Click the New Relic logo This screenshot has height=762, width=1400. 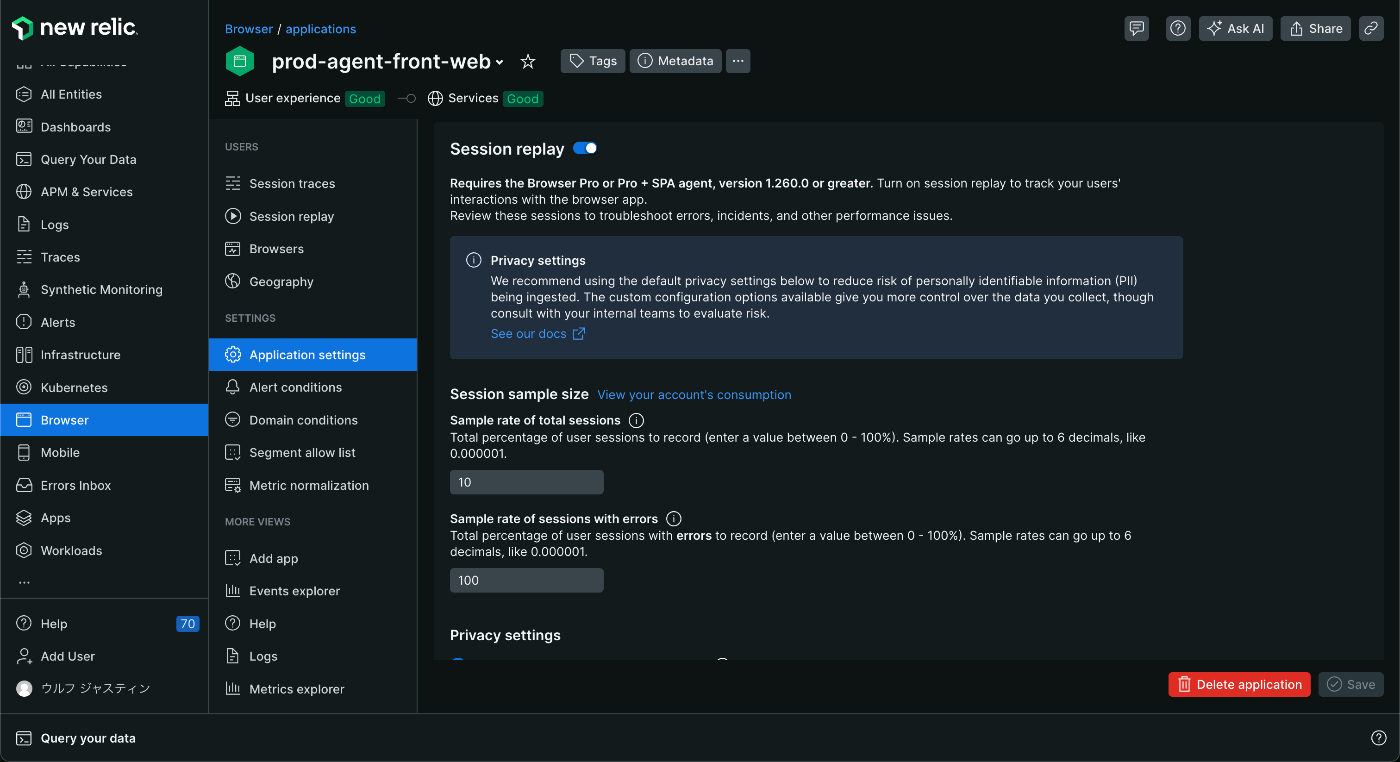pyautogui.click(x=74, y=28)
